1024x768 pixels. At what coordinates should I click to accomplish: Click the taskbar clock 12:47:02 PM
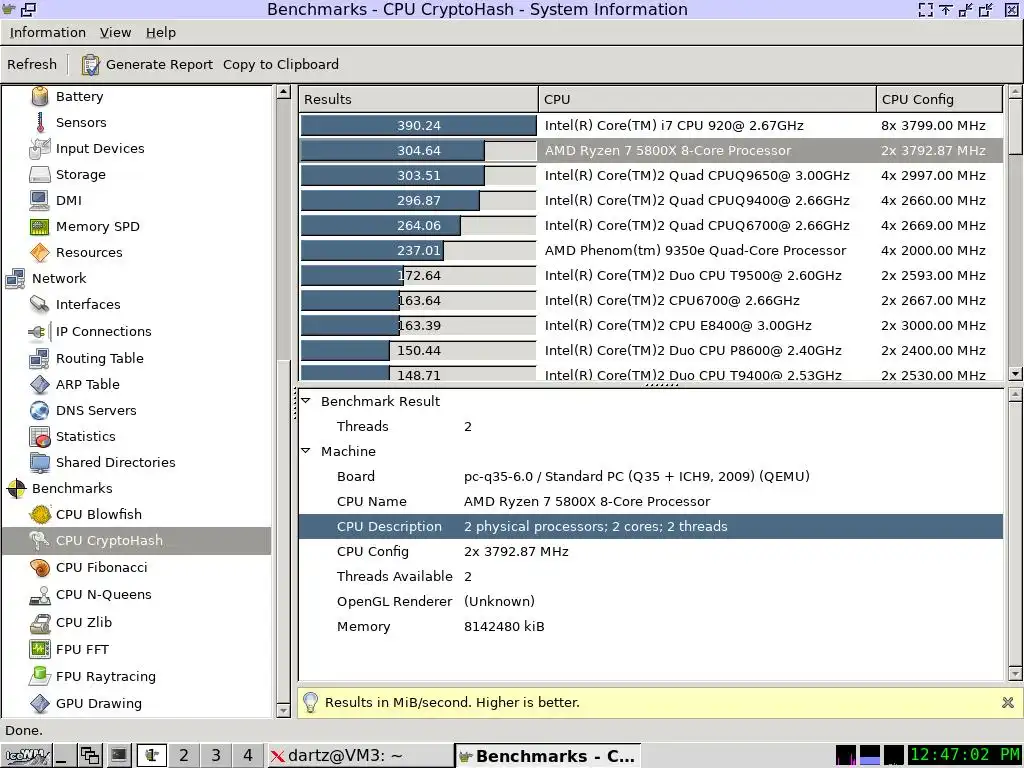click(965, 756)
